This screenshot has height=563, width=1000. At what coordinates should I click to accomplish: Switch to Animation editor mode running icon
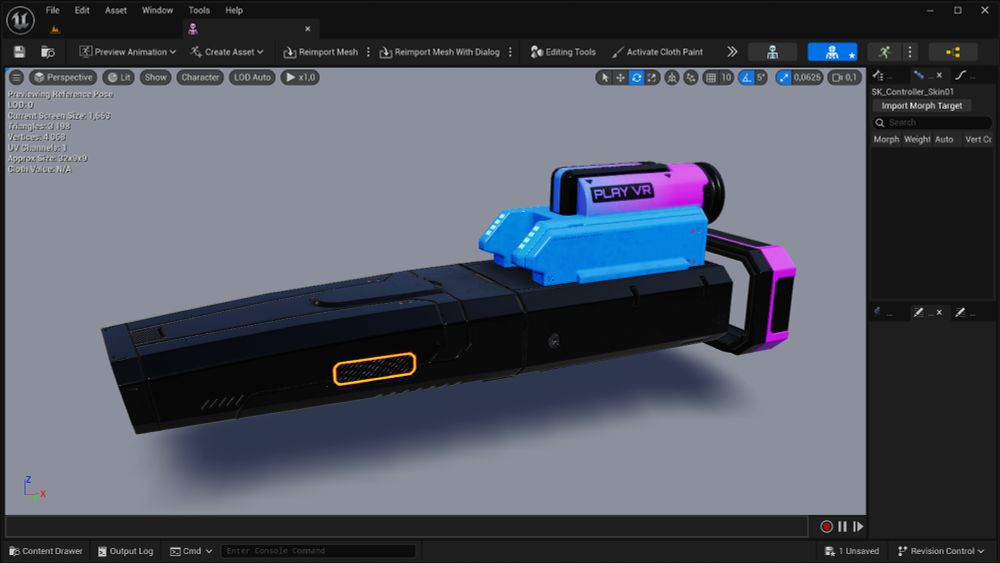885,52
